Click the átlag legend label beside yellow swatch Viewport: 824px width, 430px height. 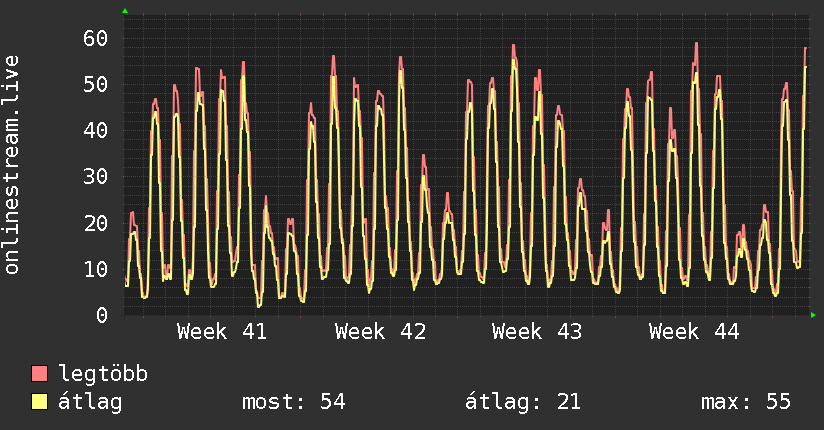coord(90,402)
